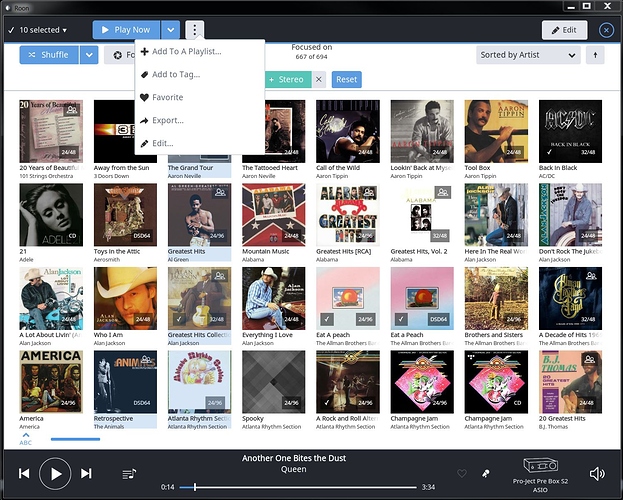Click the CD badge on Champagne Jam
Viewport: 623px width, 500px height.
point(518,403)
